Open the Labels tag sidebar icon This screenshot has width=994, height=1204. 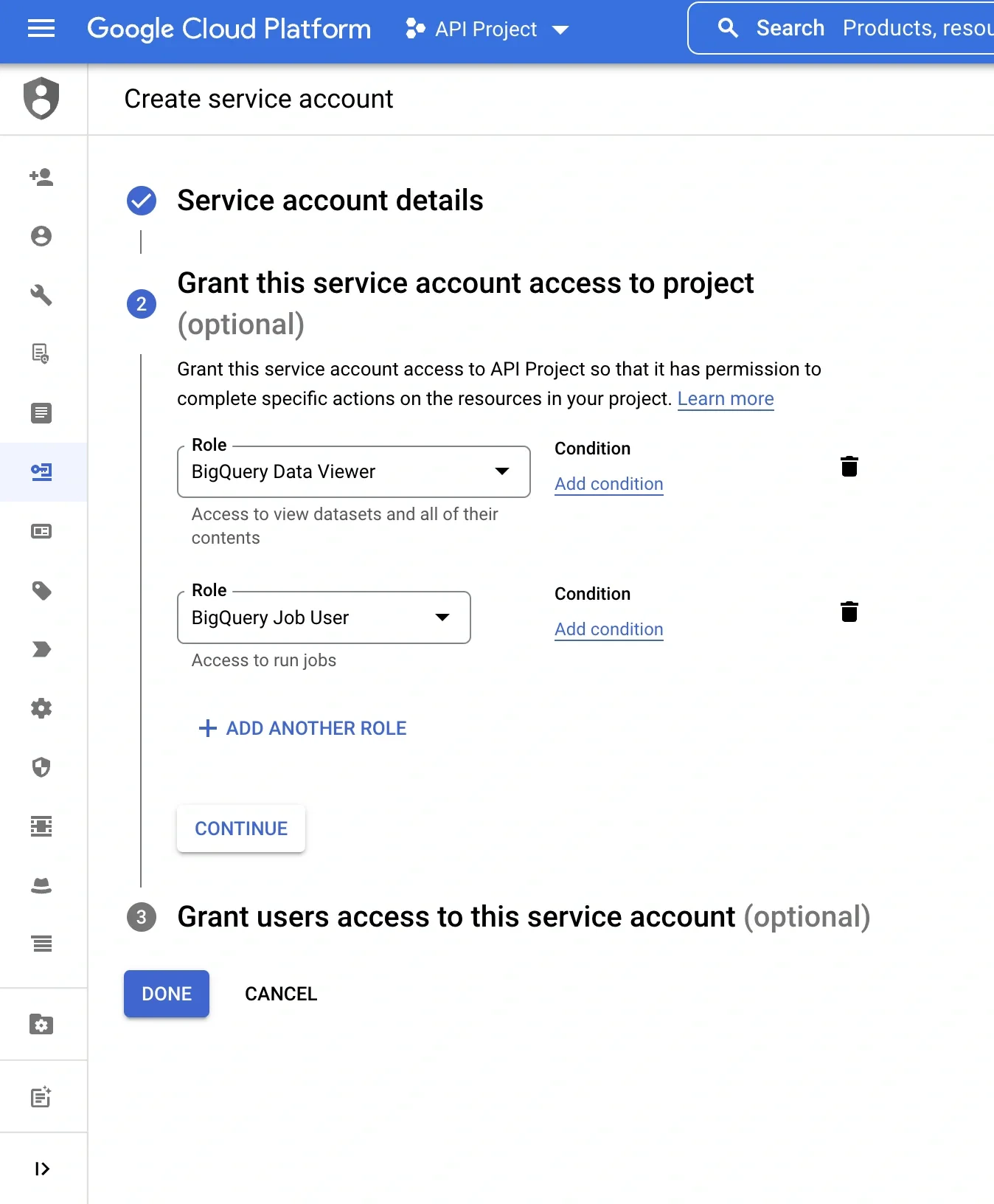pyautogui.click(x=41, y=590)
